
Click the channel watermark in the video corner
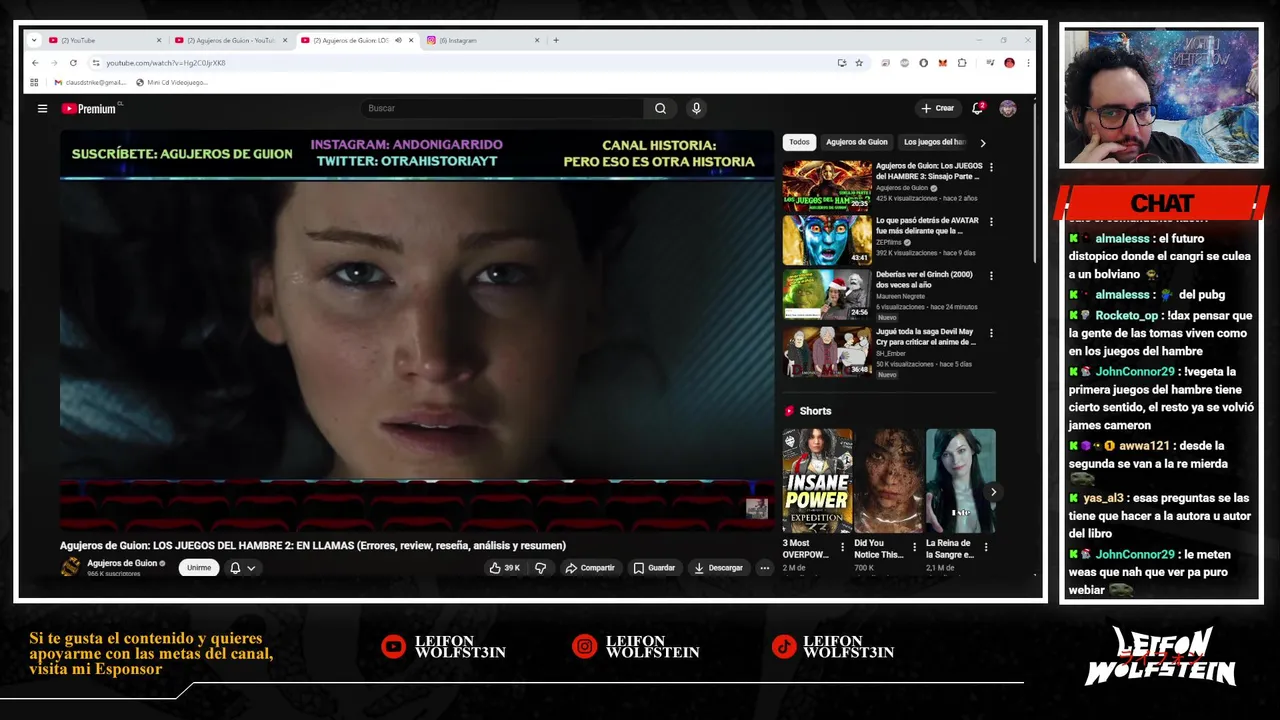click(756, 508)
